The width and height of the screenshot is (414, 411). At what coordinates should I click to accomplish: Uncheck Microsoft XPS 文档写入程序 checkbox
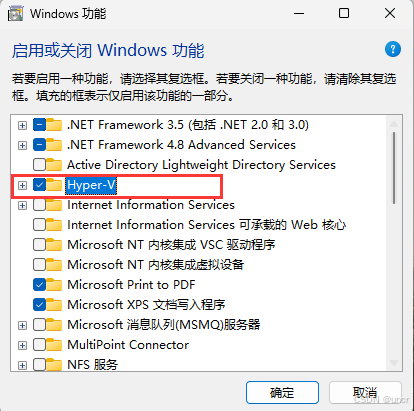pyautogui.click(x=39, y=305)
